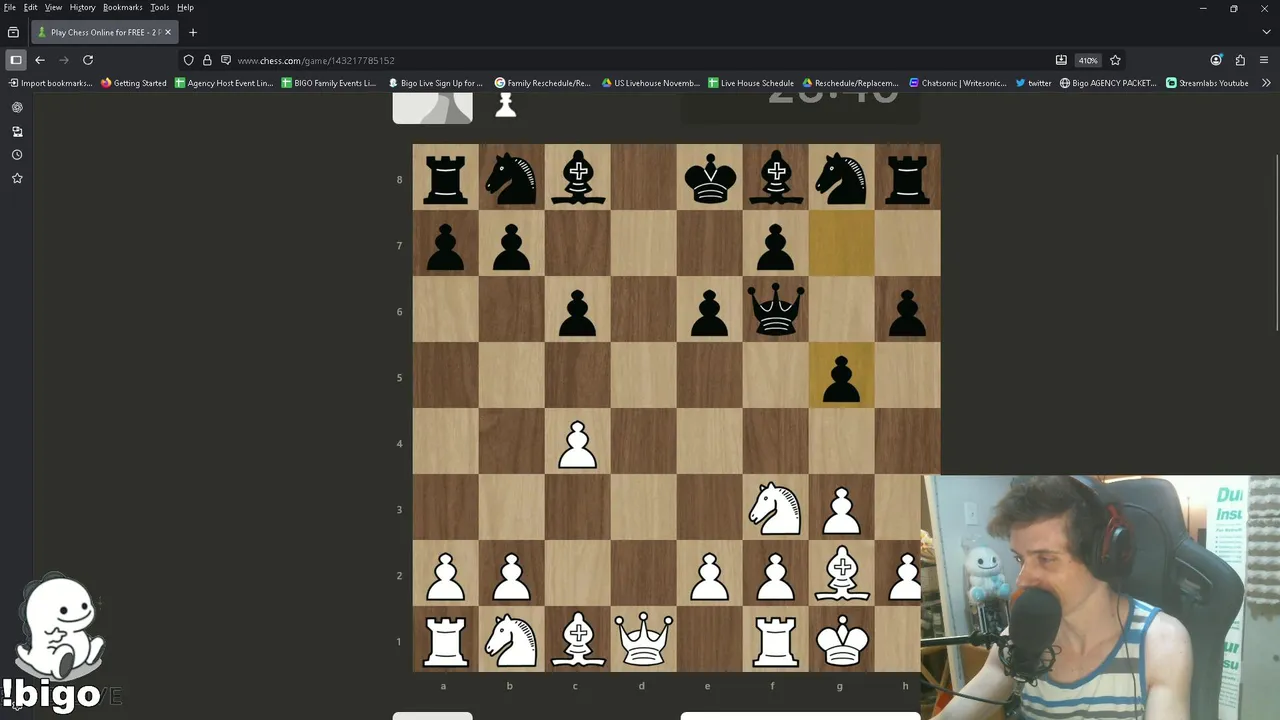Click the site security padlock icon
1280x720 pixels.
tap(207, 60)
